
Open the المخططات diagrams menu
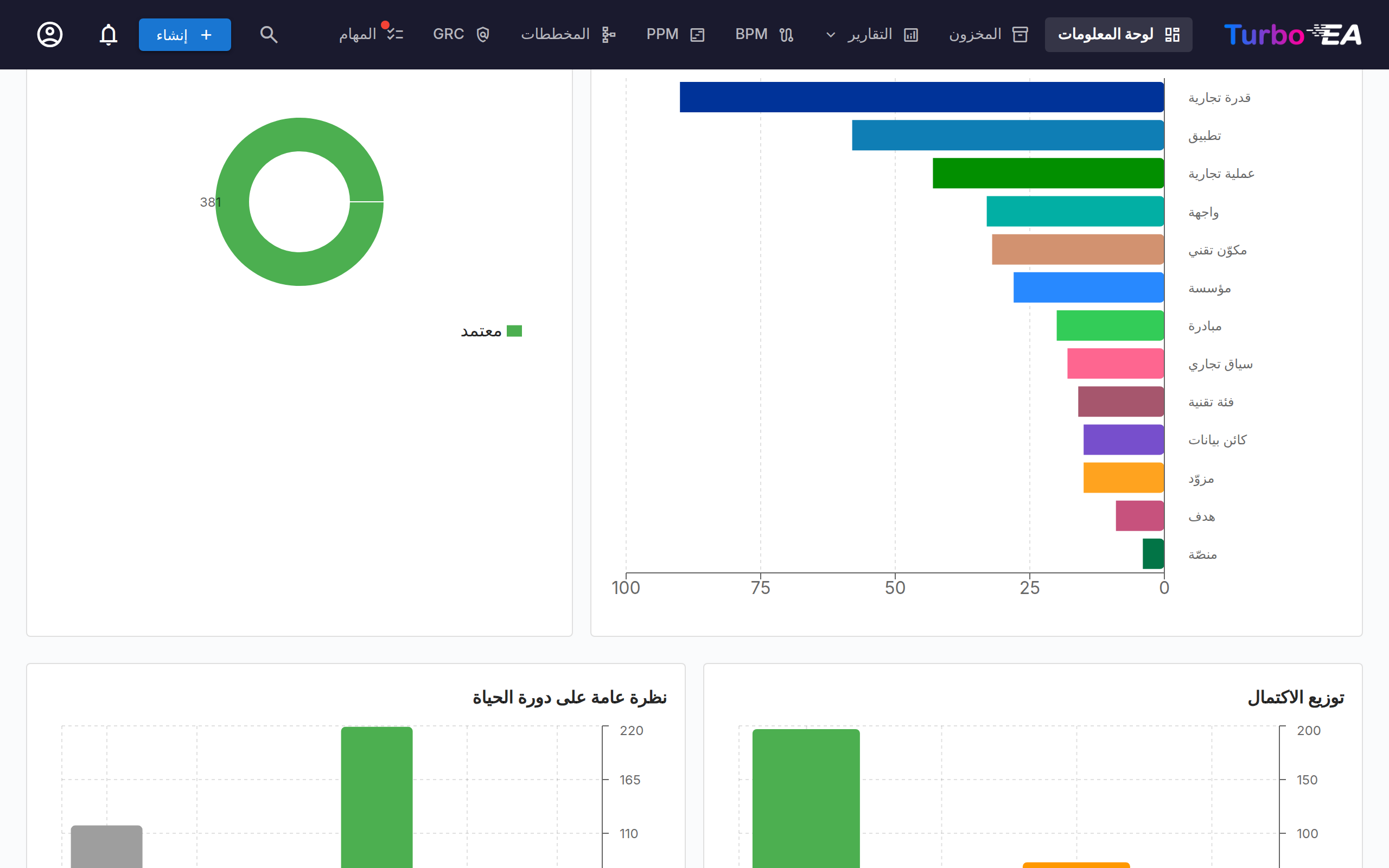pos(568,34)
